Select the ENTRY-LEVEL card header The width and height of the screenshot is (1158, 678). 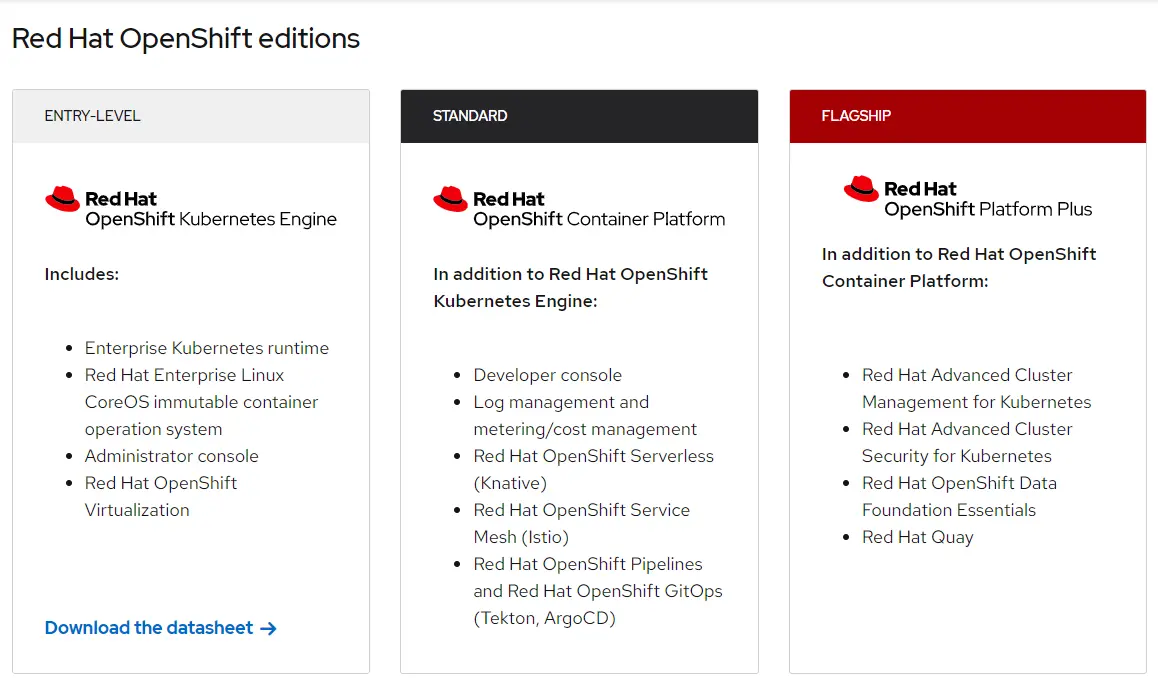point(191,116)
